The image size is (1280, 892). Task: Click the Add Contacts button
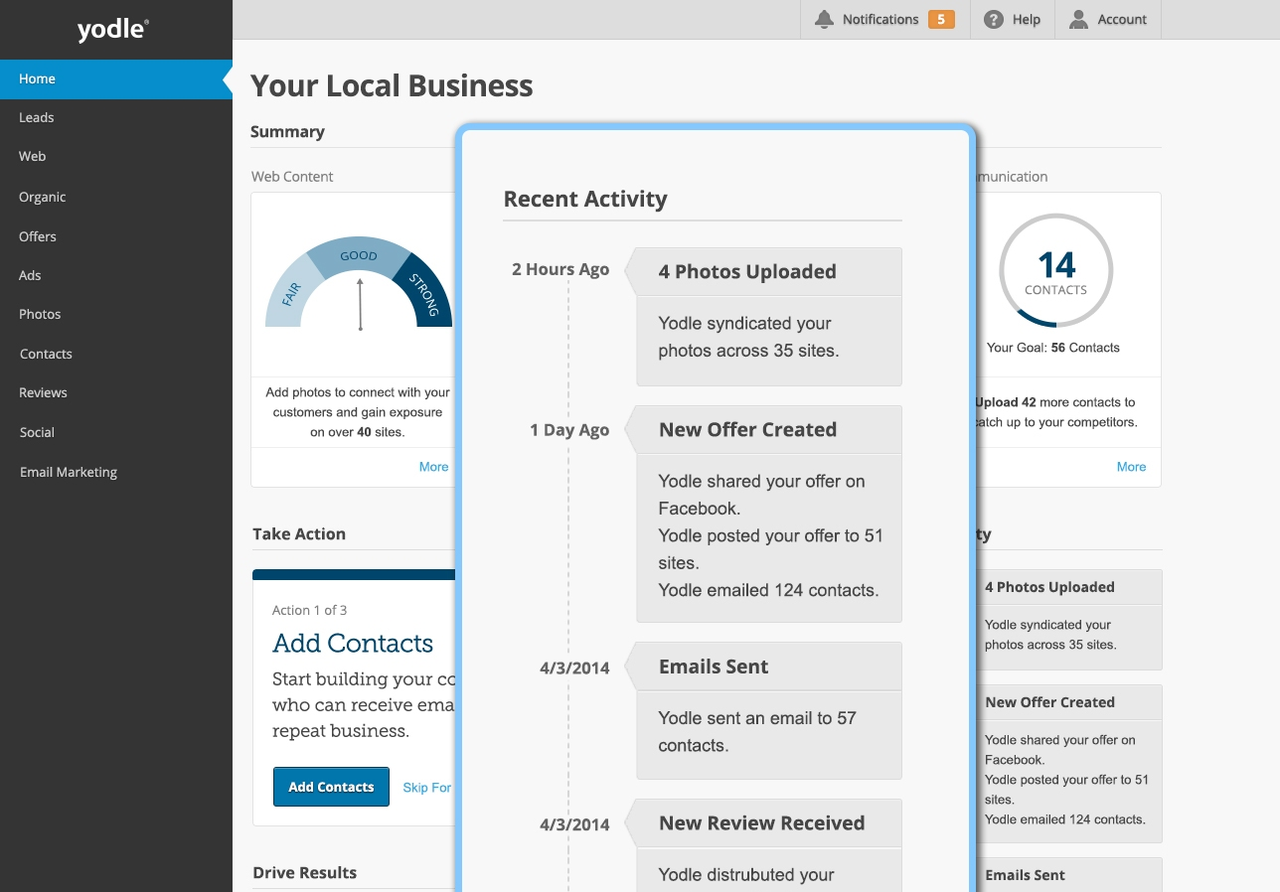click(x=331, y=787)
